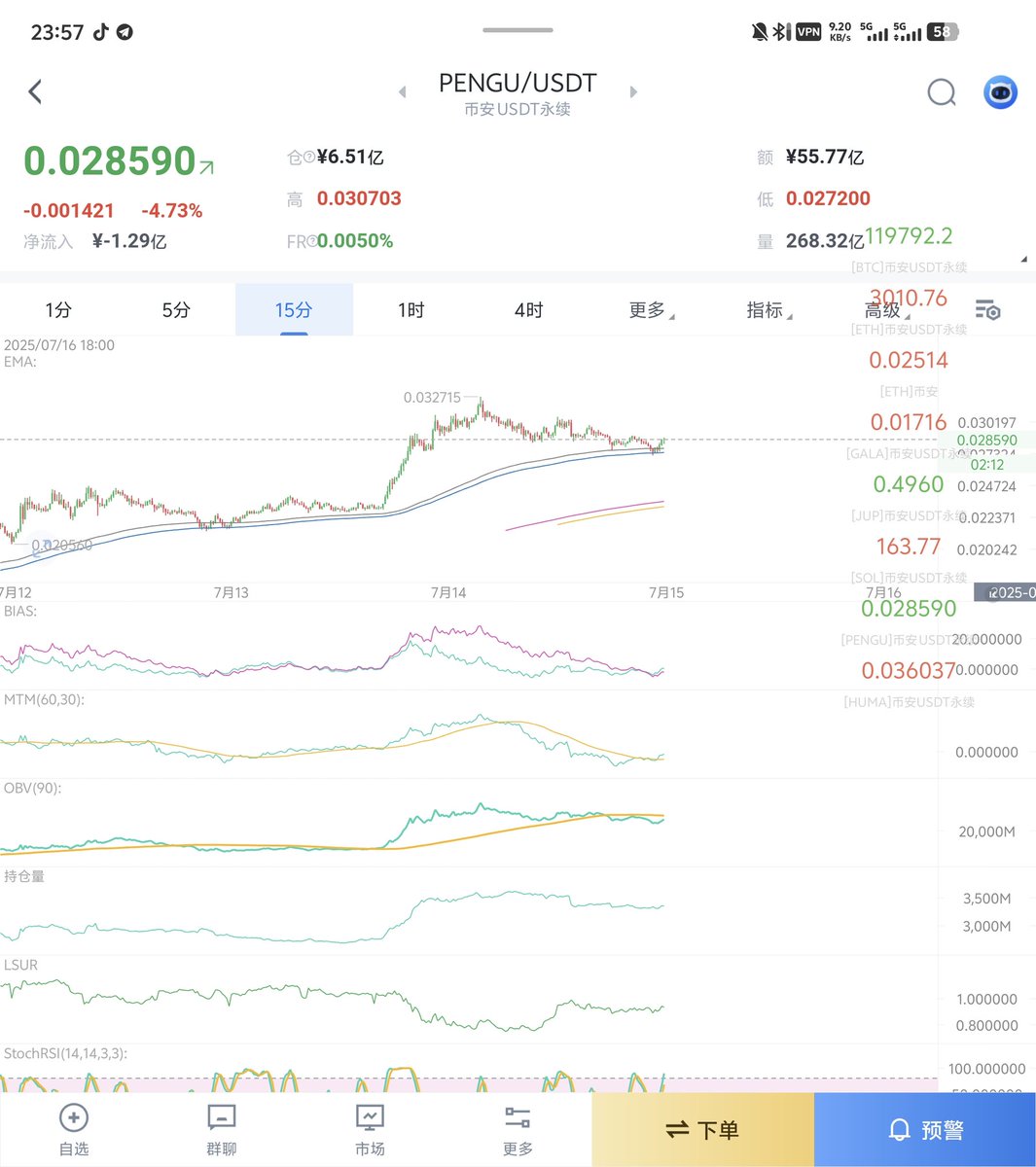Image resolution: width=1036 pixels, height=1167 pixels.
Task: Open the blue robot assistant avatar
Action: pos(1000,92)
